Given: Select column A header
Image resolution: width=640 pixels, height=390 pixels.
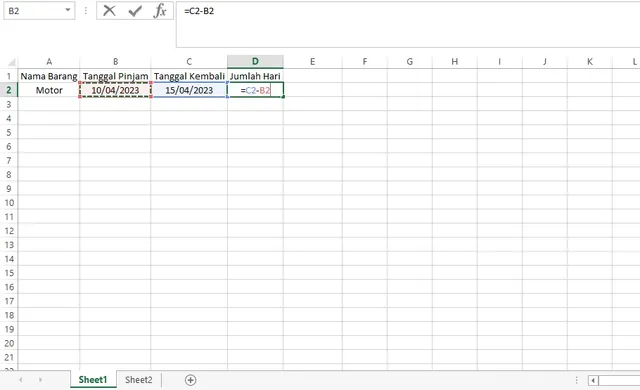Looking at the screenshot, I should pyautogui.click(x=49, y=62).
